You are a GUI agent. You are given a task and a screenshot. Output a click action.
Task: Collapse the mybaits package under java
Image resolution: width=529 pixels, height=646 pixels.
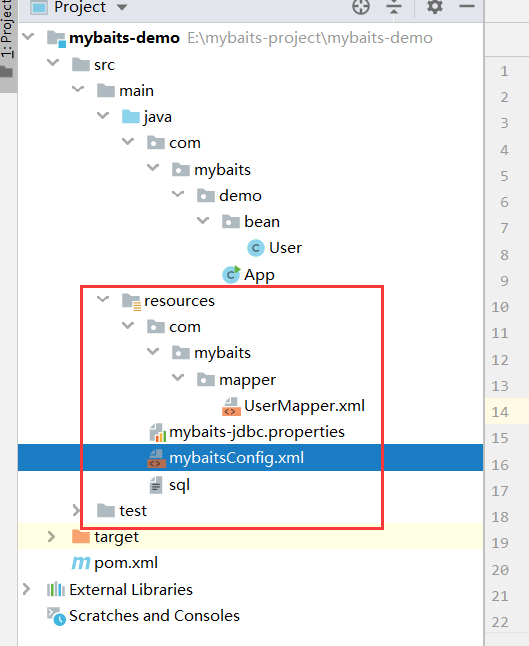click(153, 168)
